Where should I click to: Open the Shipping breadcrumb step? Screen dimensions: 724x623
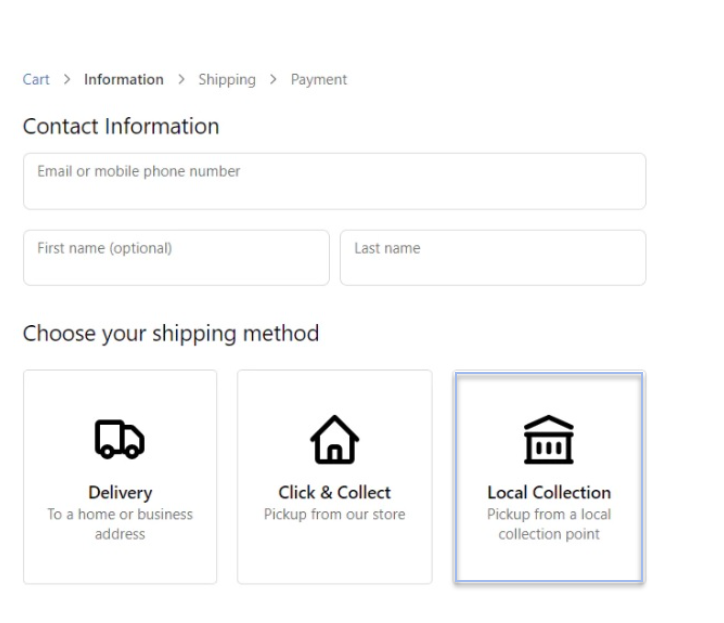(x=226, y=80)
